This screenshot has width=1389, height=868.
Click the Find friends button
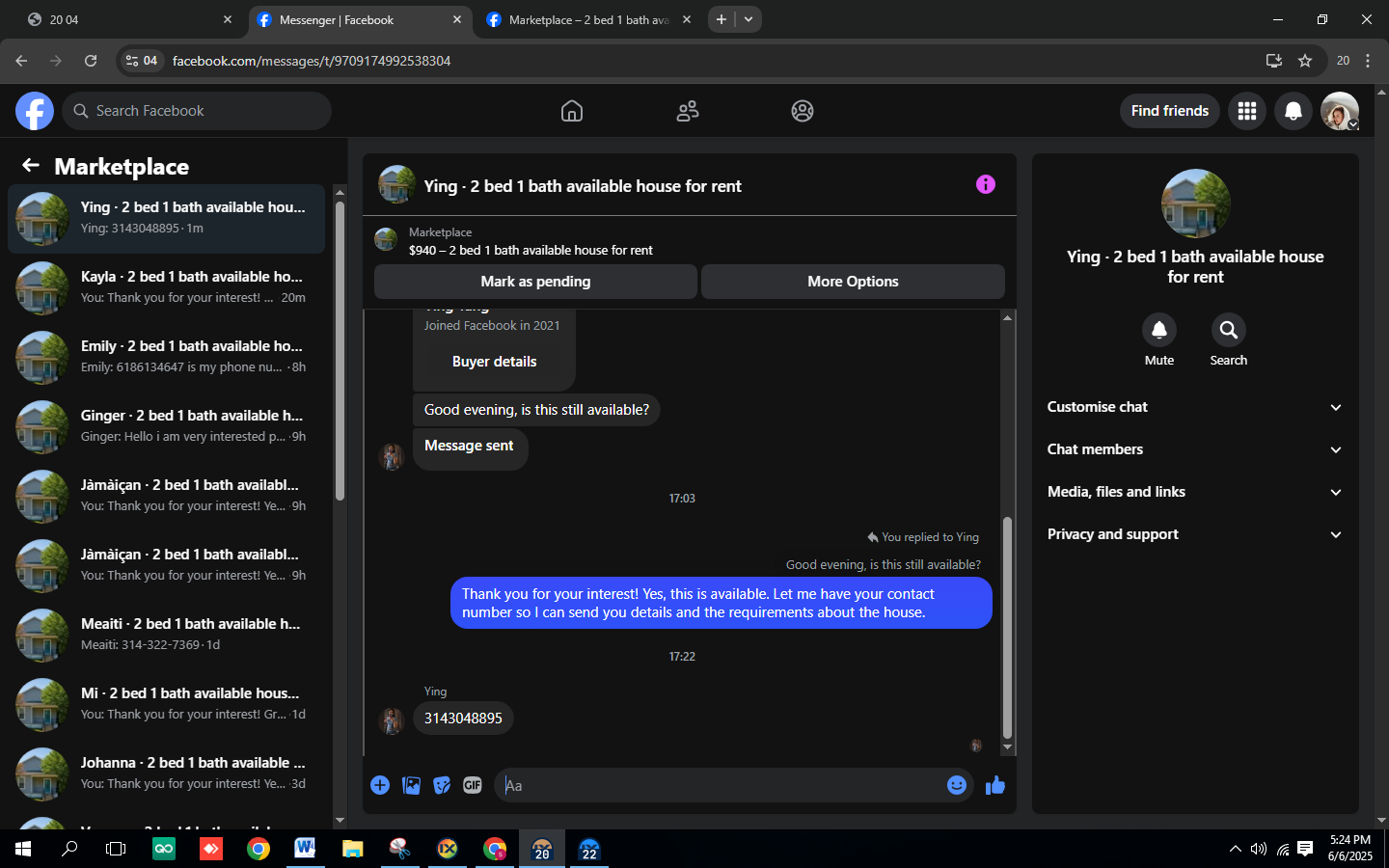[x=1170, y=111]
